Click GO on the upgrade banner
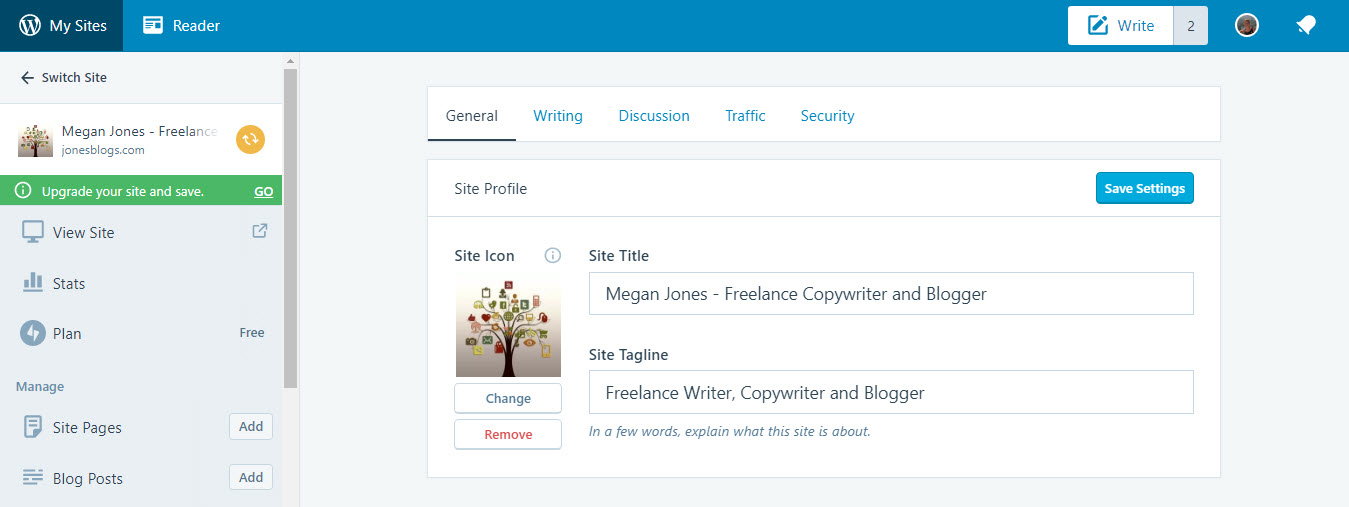Screen dimensions: 1349x507 tap(263, 191)
